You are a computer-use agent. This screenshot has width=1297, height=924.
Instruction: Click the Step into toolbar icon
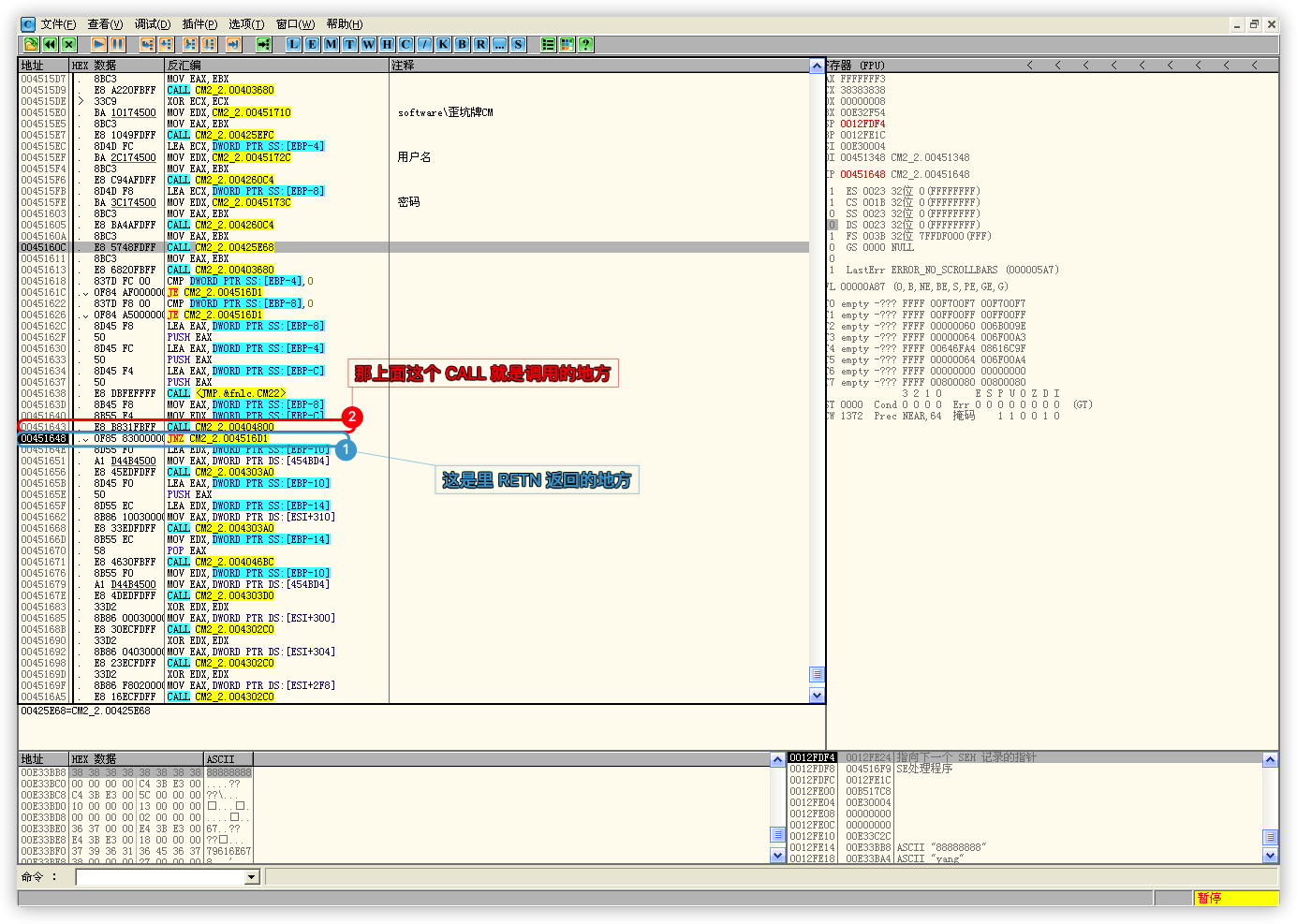(x=147, y=44)
